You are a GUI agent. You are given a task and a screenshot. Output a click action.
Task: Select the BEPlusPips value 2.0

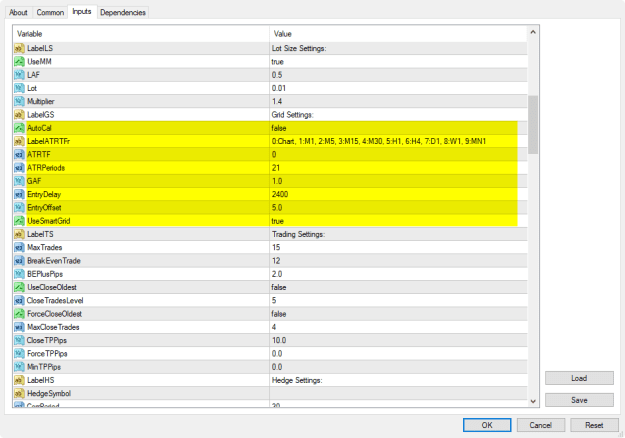coord(277,274)
